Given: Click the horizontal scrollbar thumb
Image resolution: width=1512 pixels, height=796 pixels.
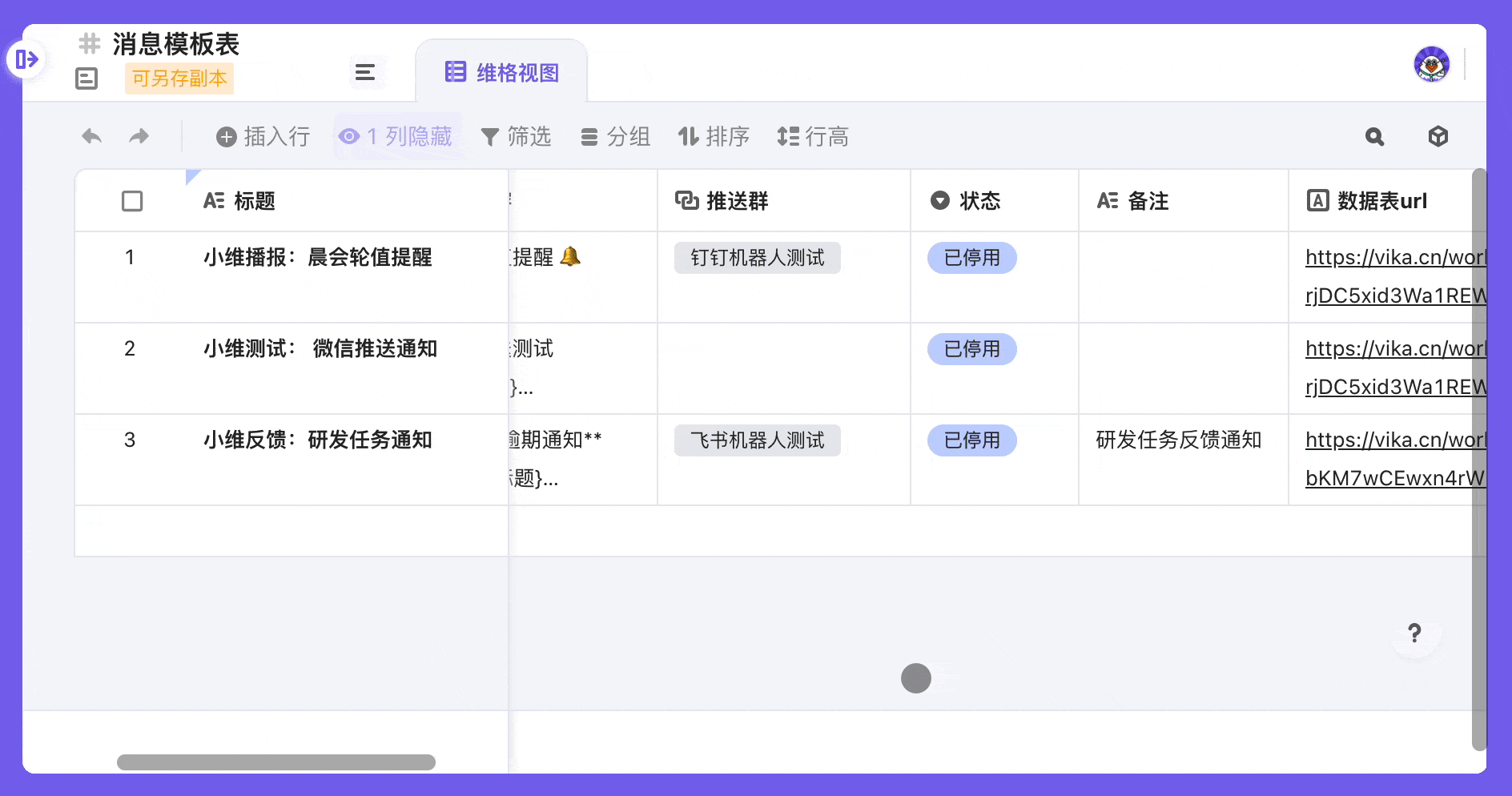Looking at the screenshot, I should (276, 762).
